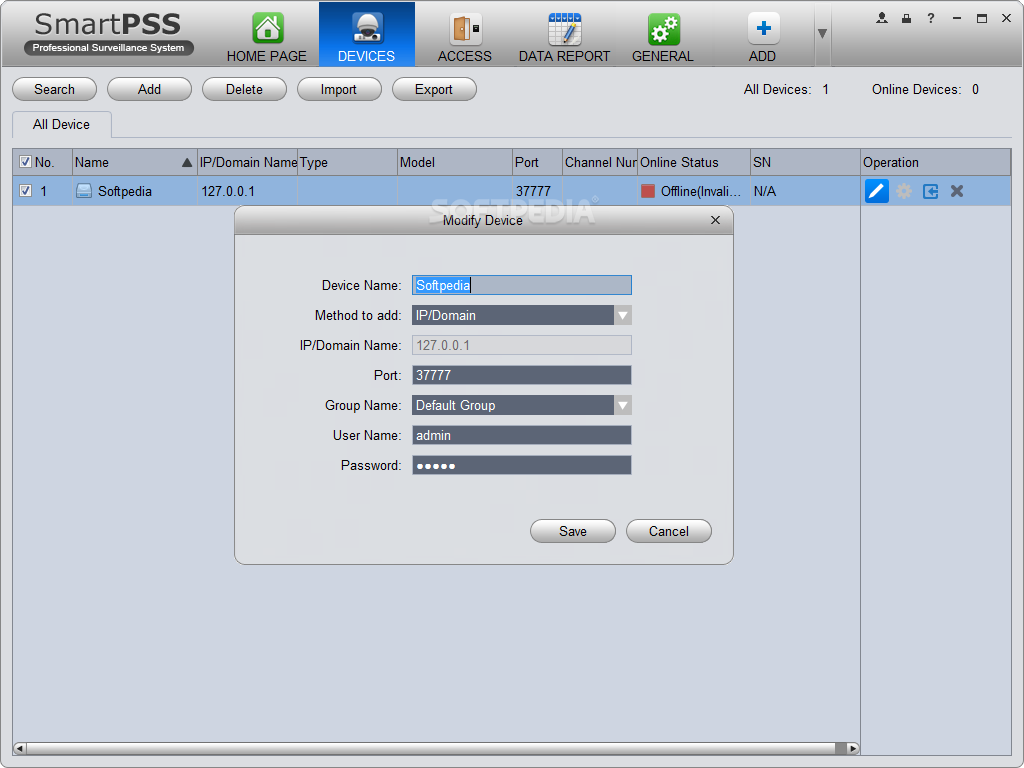This screenshot has width=1024, height=768.
Task: Open the HOME PAGE module
Action: (x=266, y=37)
